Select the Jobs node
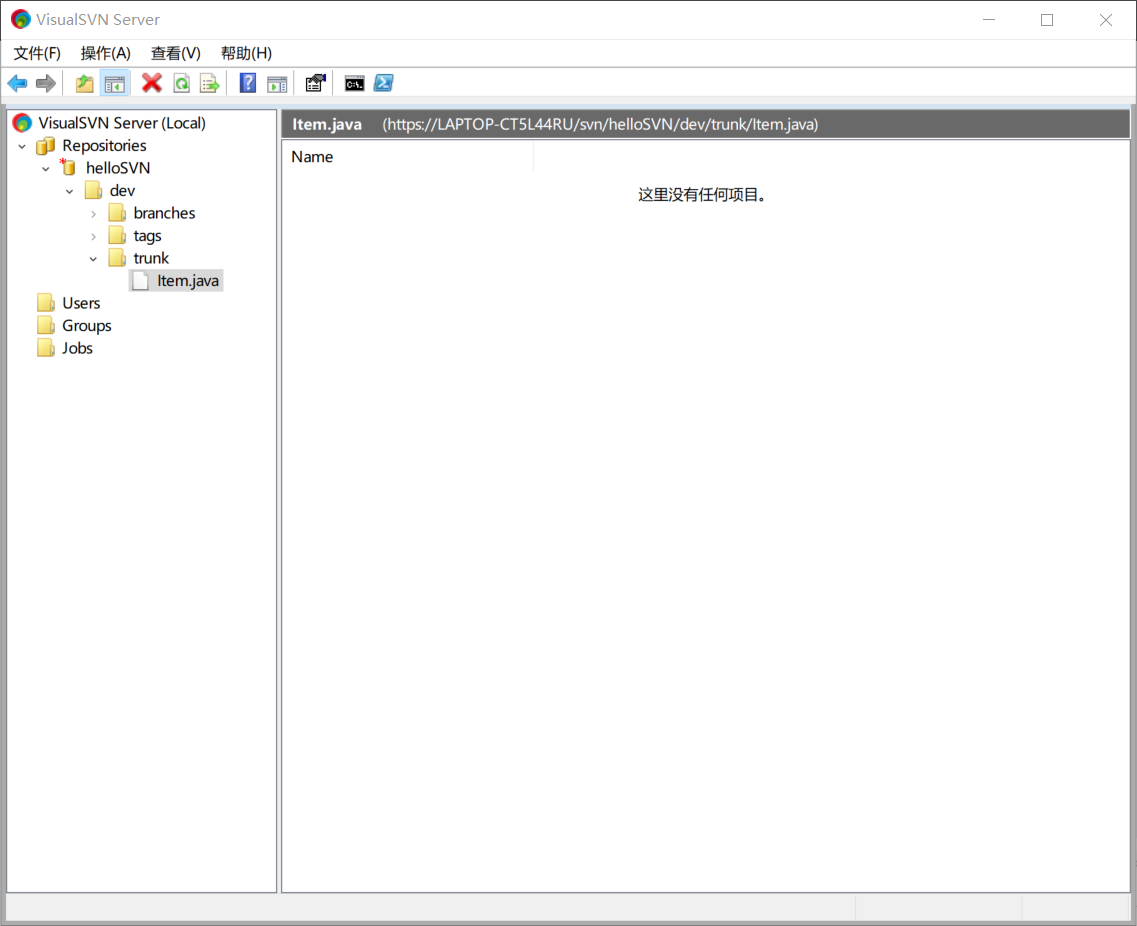The width and height of the screenshot is (1137, 926). (x=78, y=348)
